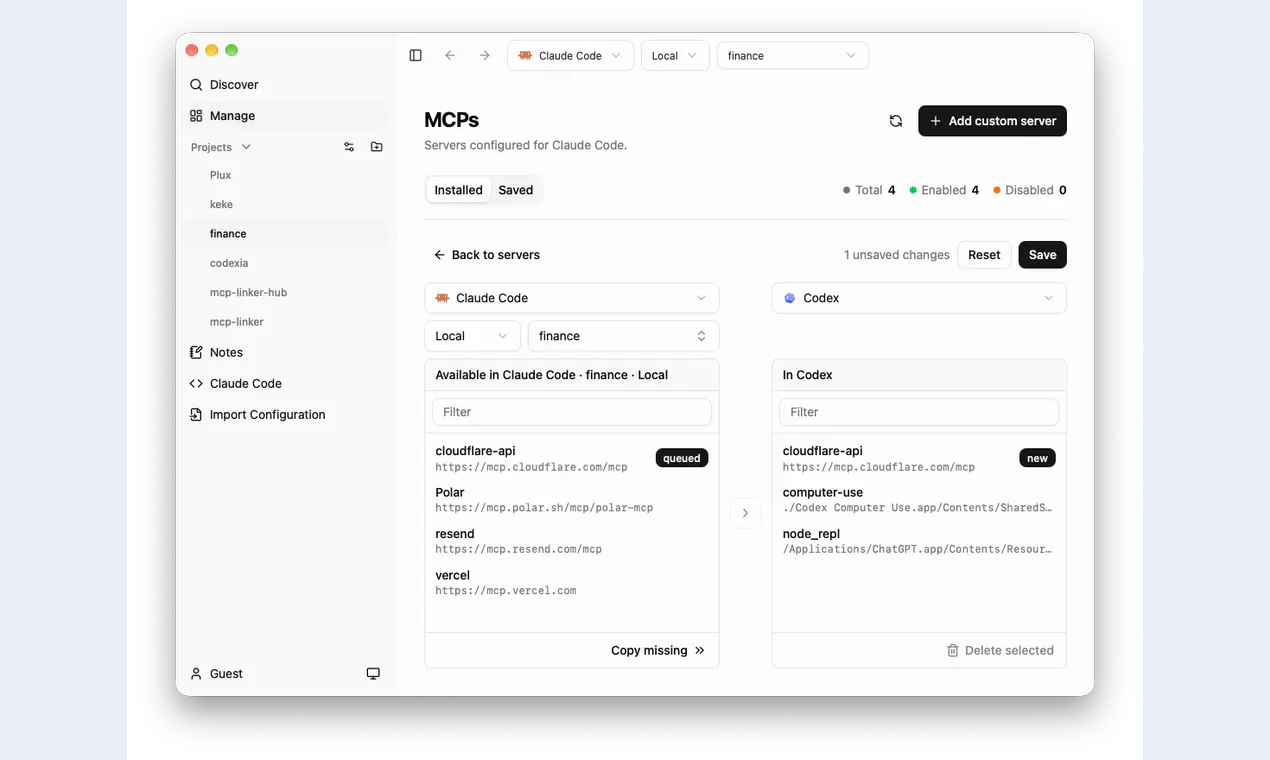Open the Codex target client dropdown
The image size is (1270, 760).
[x=919, y=298]
